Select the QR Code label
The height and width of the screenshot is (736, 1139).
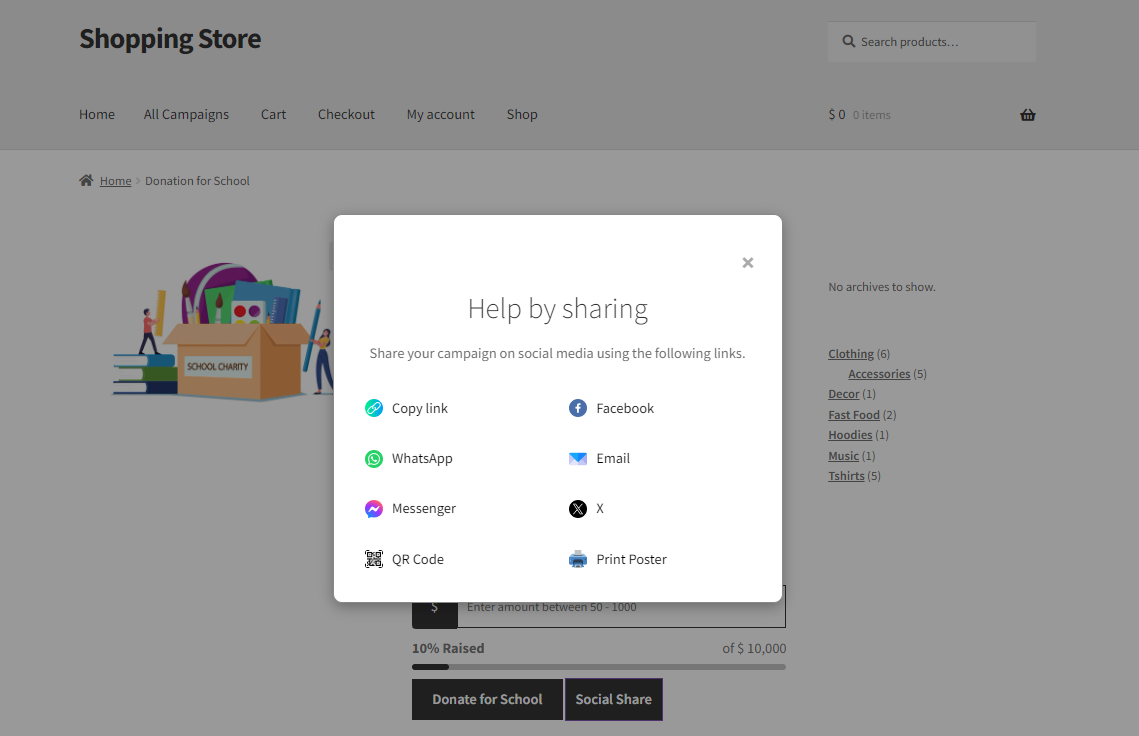[x=418, y=559]
